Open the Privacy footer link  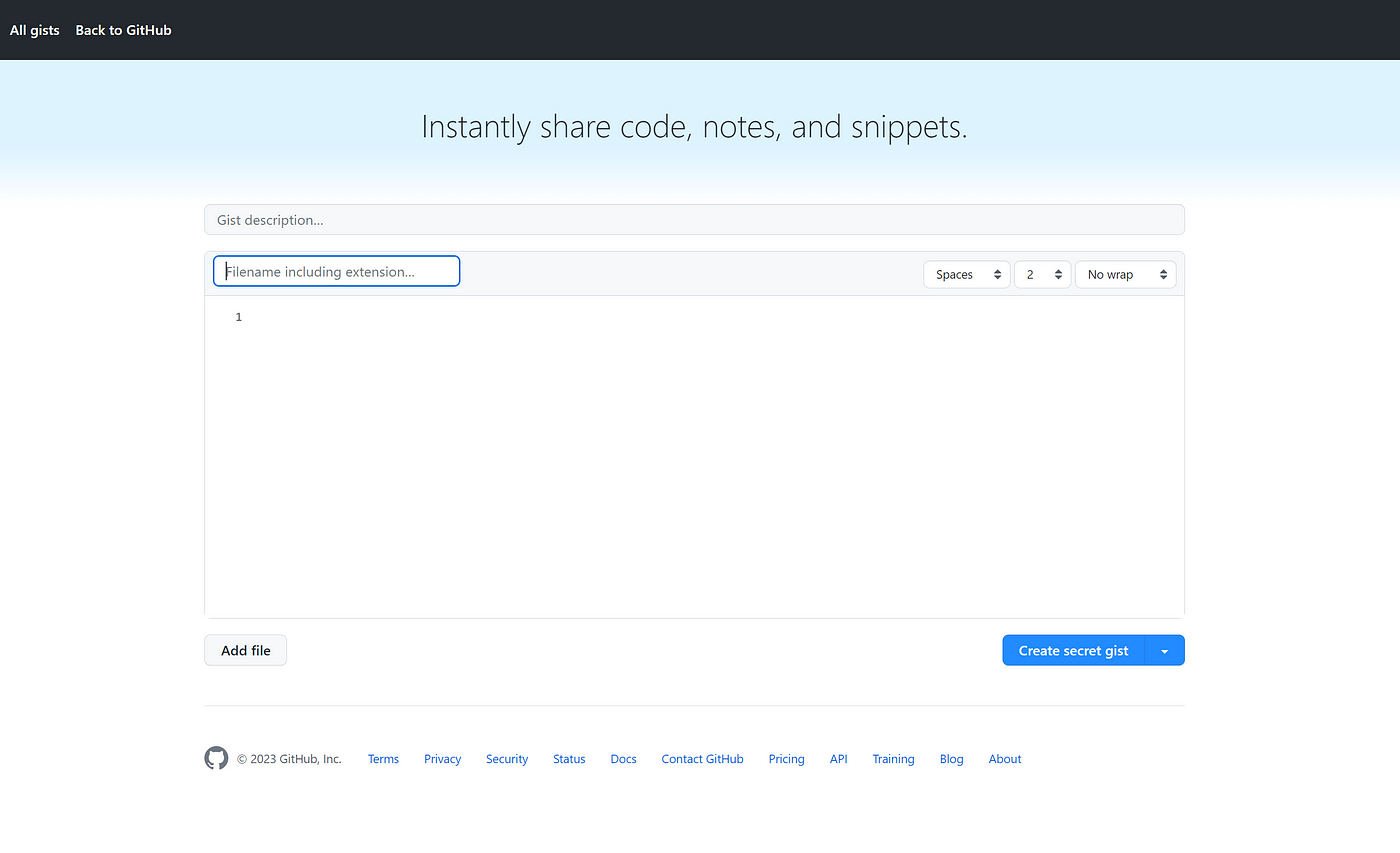[x=442, y=759]
